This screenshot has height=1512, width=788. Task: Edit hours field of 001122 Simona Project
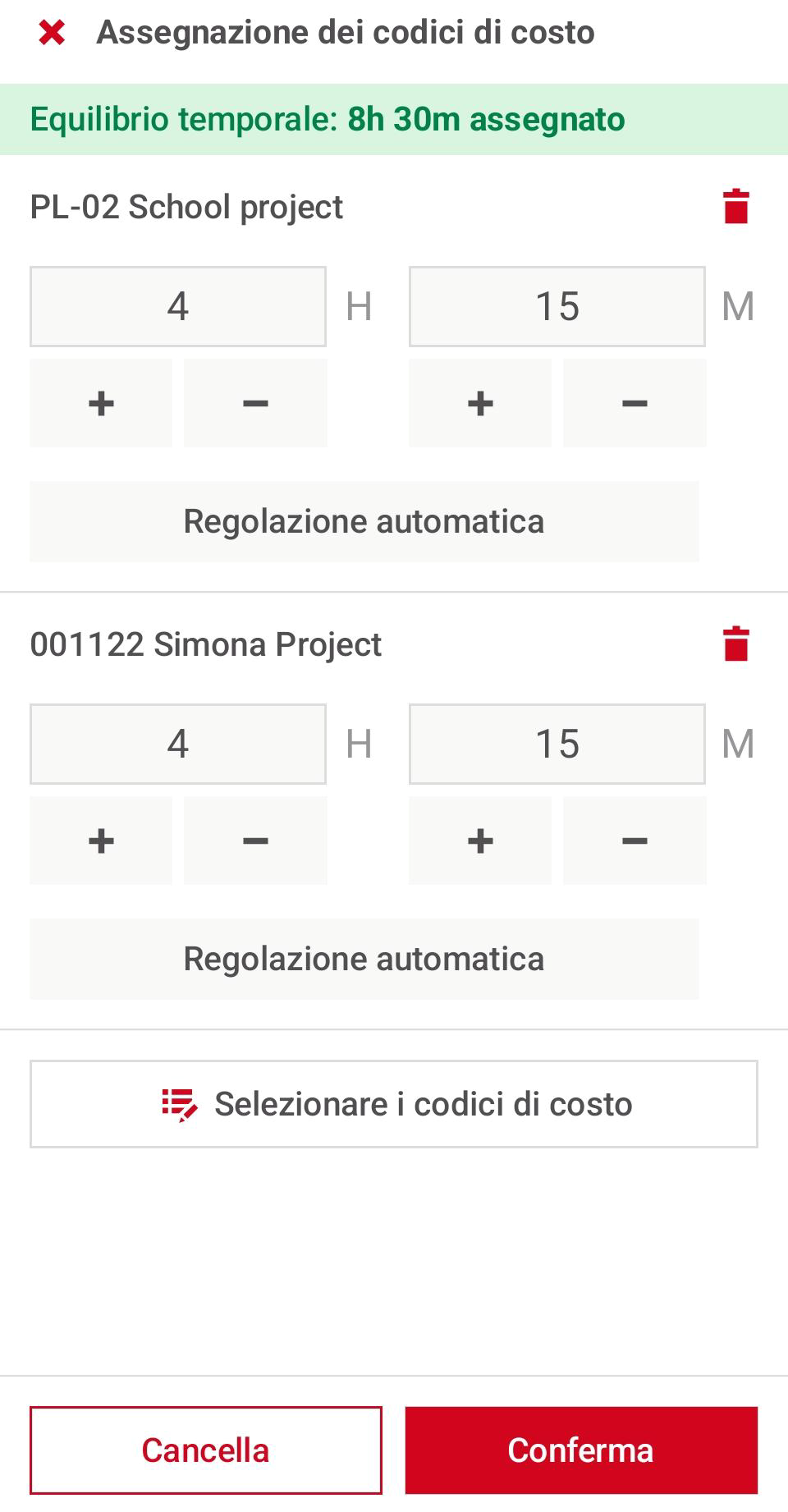178,744
